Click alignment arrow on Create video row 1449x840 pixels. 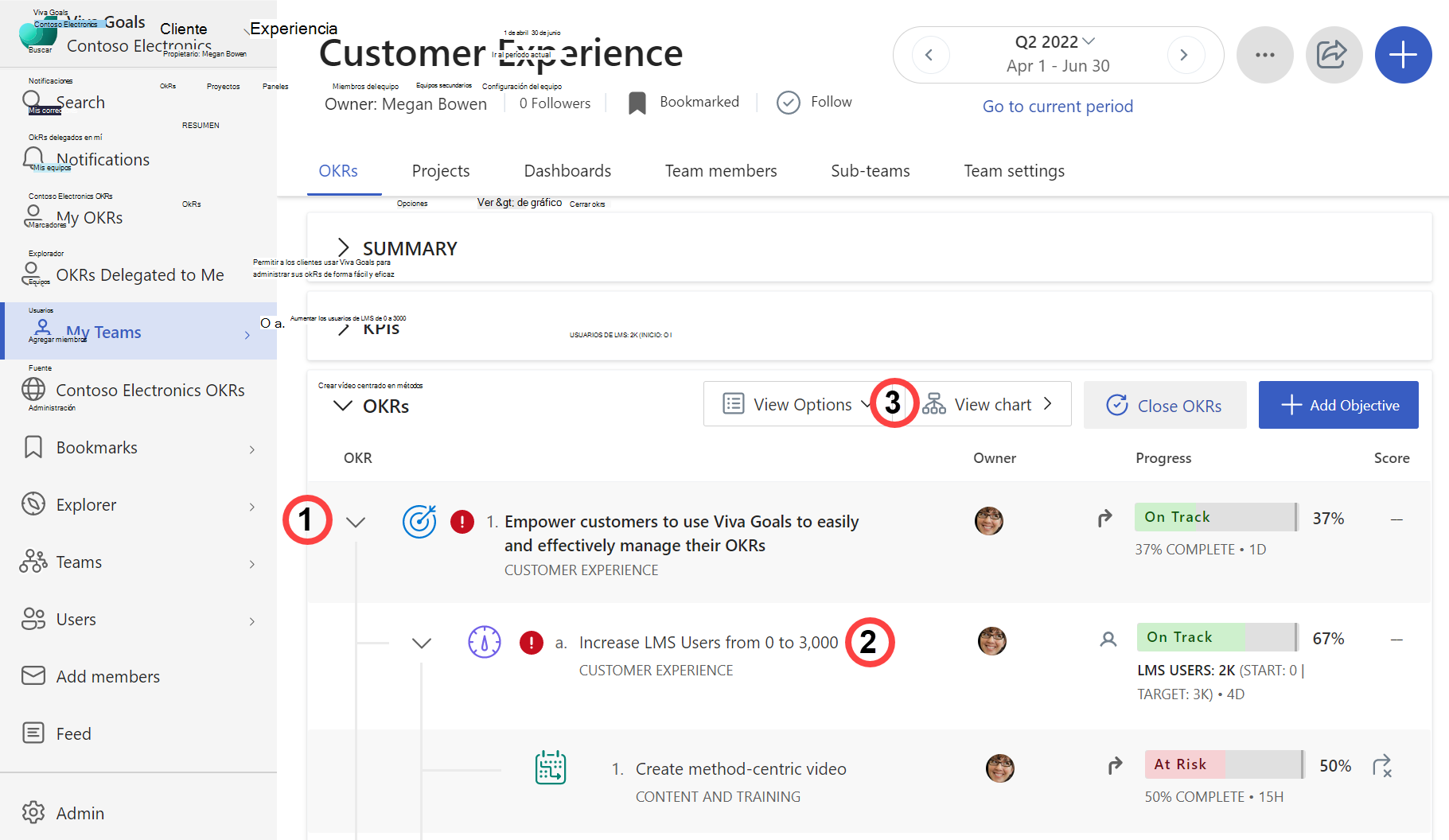click(x=1116, y=765)
